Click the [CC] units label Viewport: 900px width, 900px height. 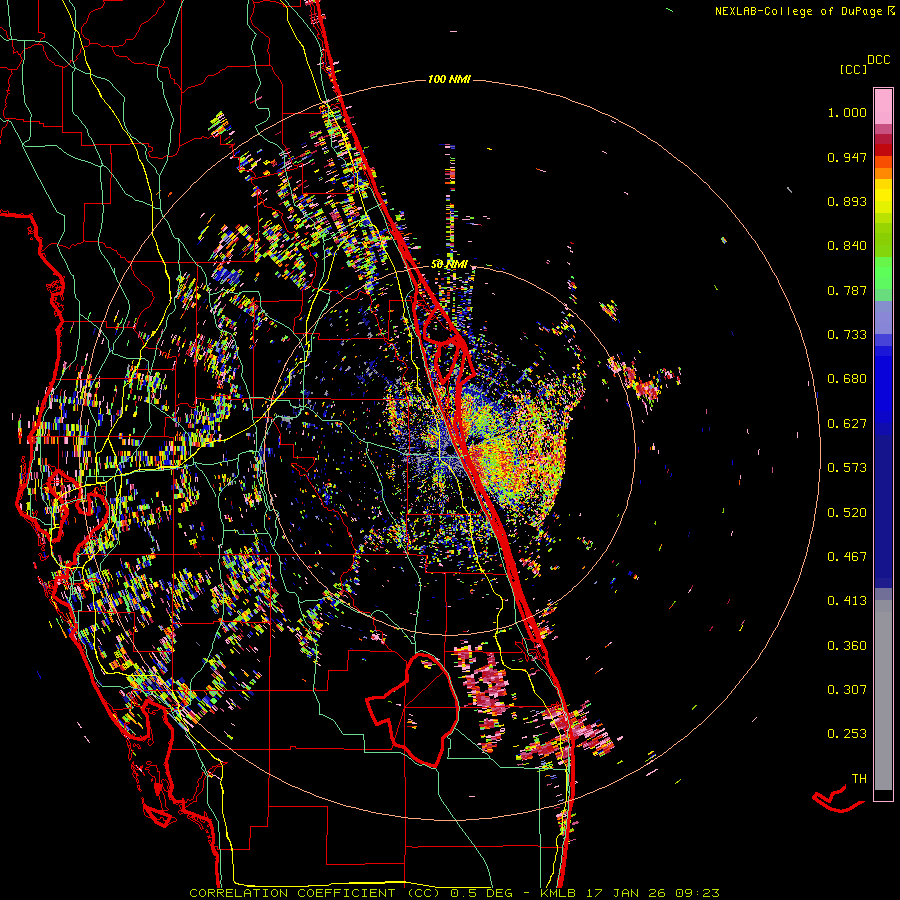(854, 69)
